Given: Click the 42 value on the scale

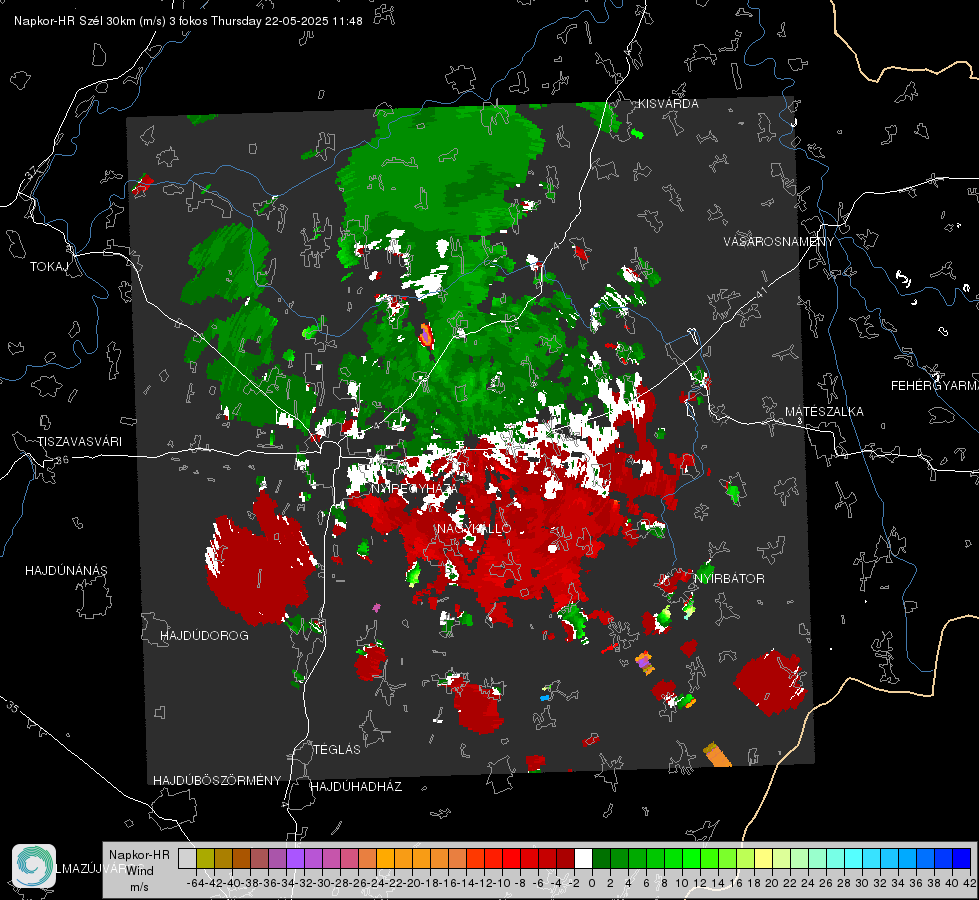Looking at the screenshot, I should point(970,883).
